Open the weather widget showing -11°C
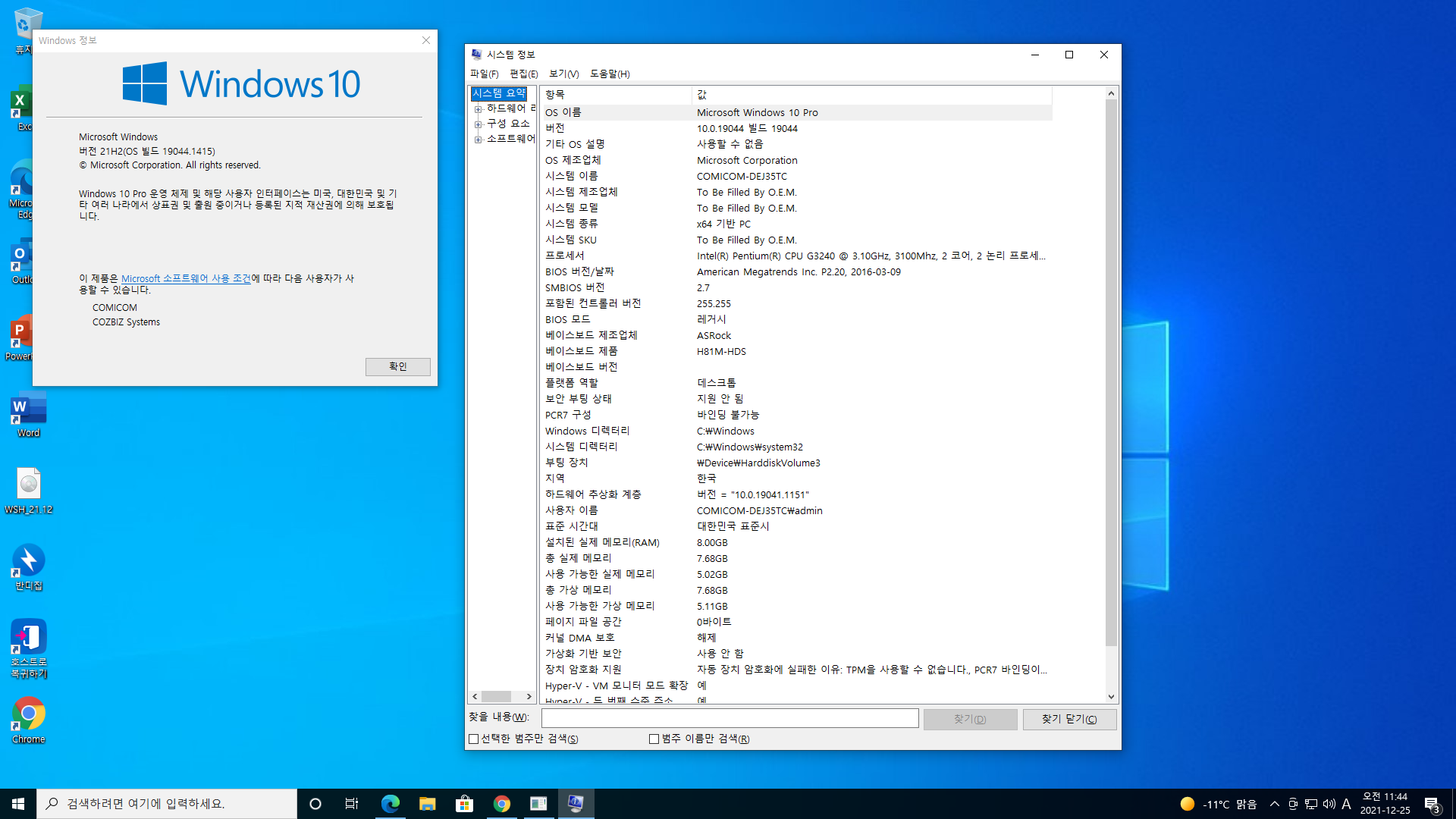The image size is (1456, 819). 1219,804
